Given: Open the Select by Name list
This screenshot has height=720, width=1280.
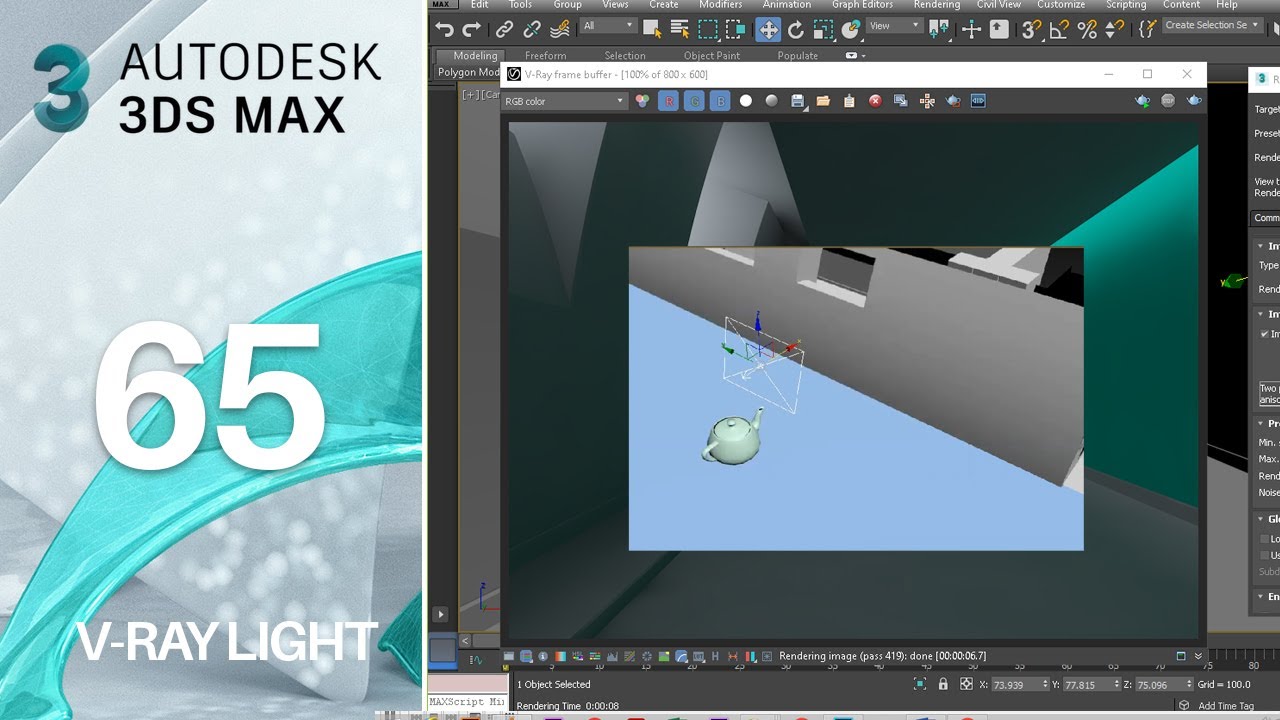Looking at the screenshot, I should click(680, 29).
